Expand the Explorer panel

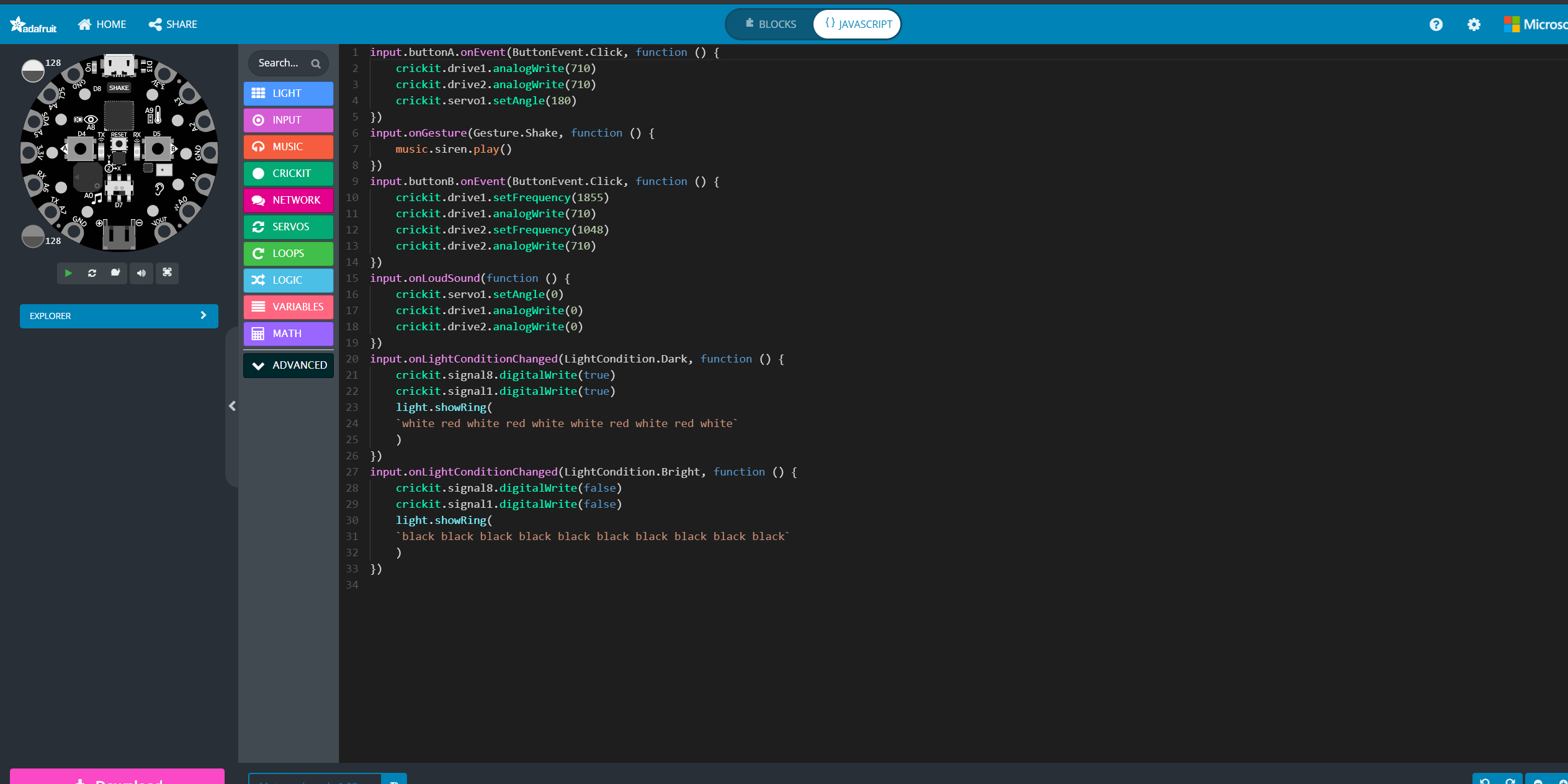[119, 316]
